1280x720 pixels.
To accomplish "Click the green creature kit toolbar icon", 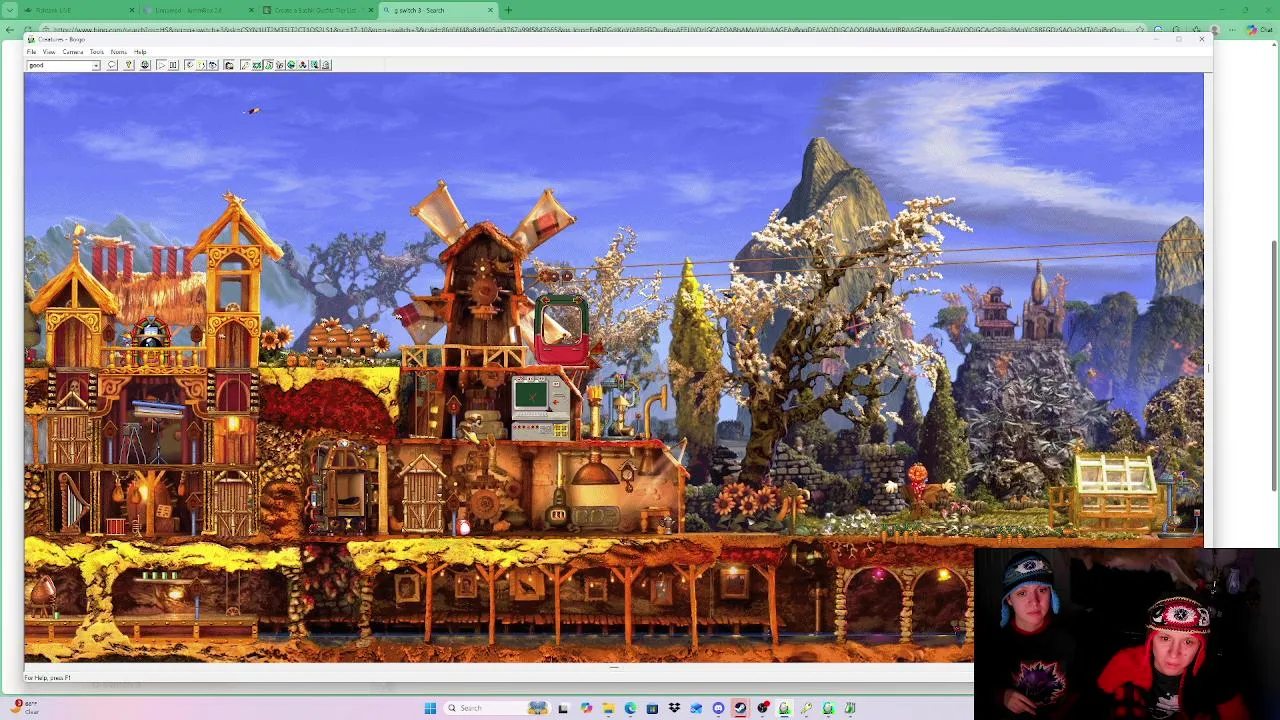I will [x=256, y=65].
